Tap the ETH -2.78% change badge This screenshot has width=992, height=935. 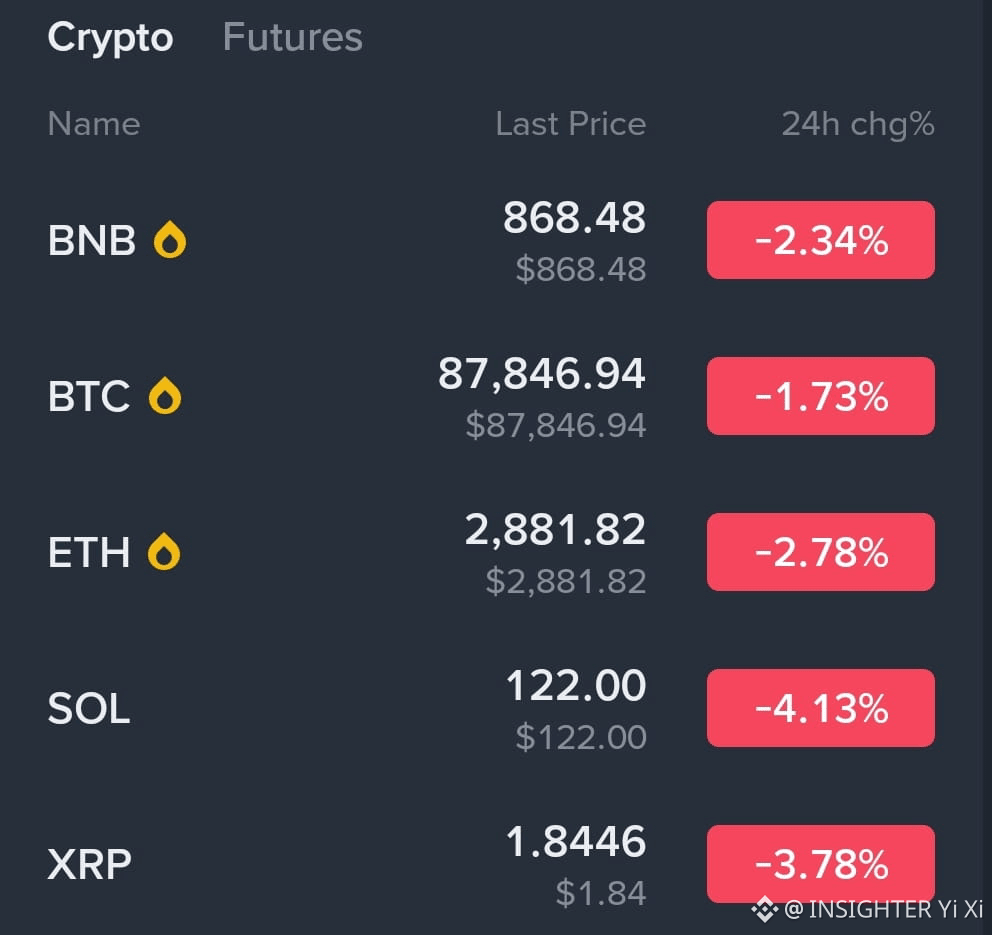tap(820, 552)
